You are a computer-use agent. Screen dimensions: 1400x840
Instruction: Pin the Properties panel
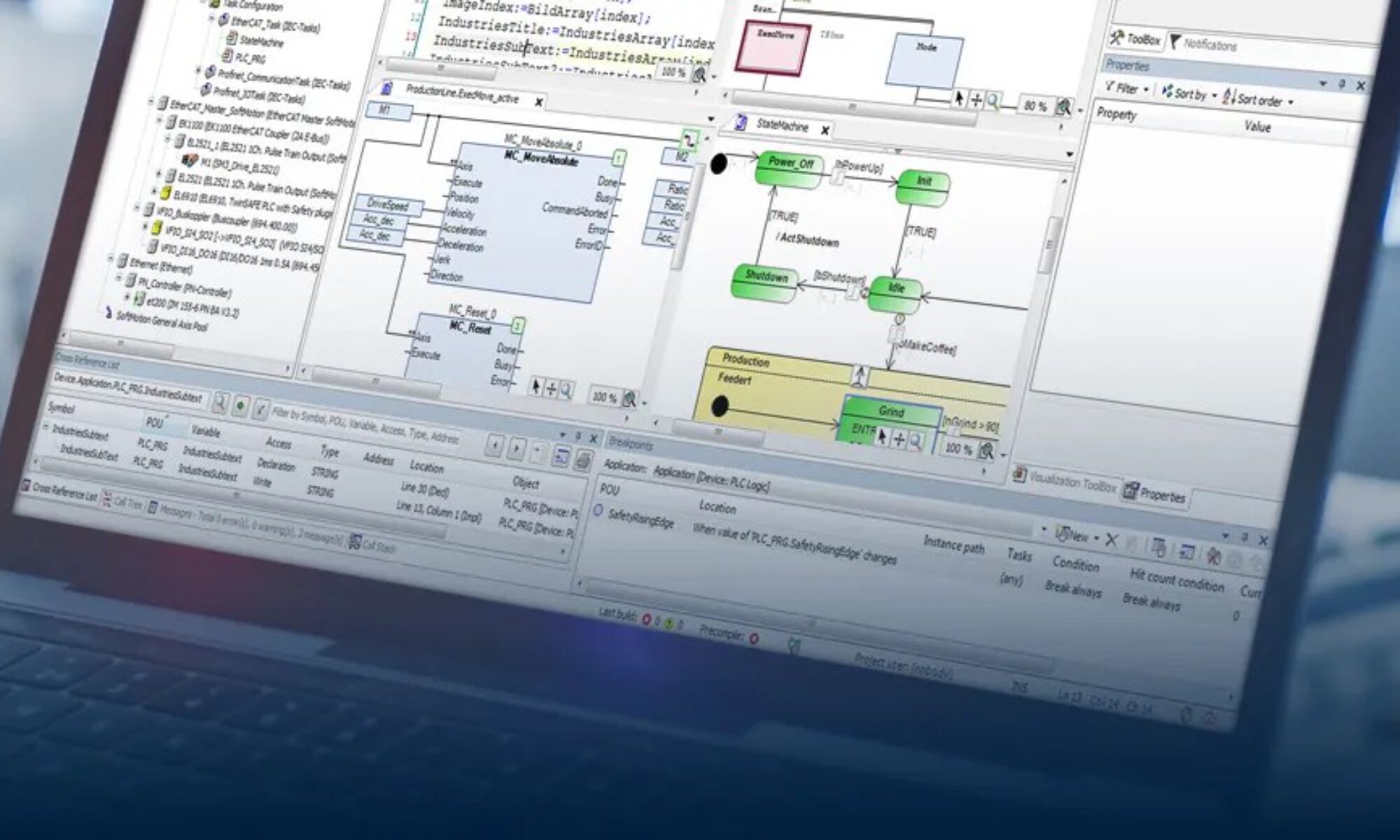(x=1341, y=84)
